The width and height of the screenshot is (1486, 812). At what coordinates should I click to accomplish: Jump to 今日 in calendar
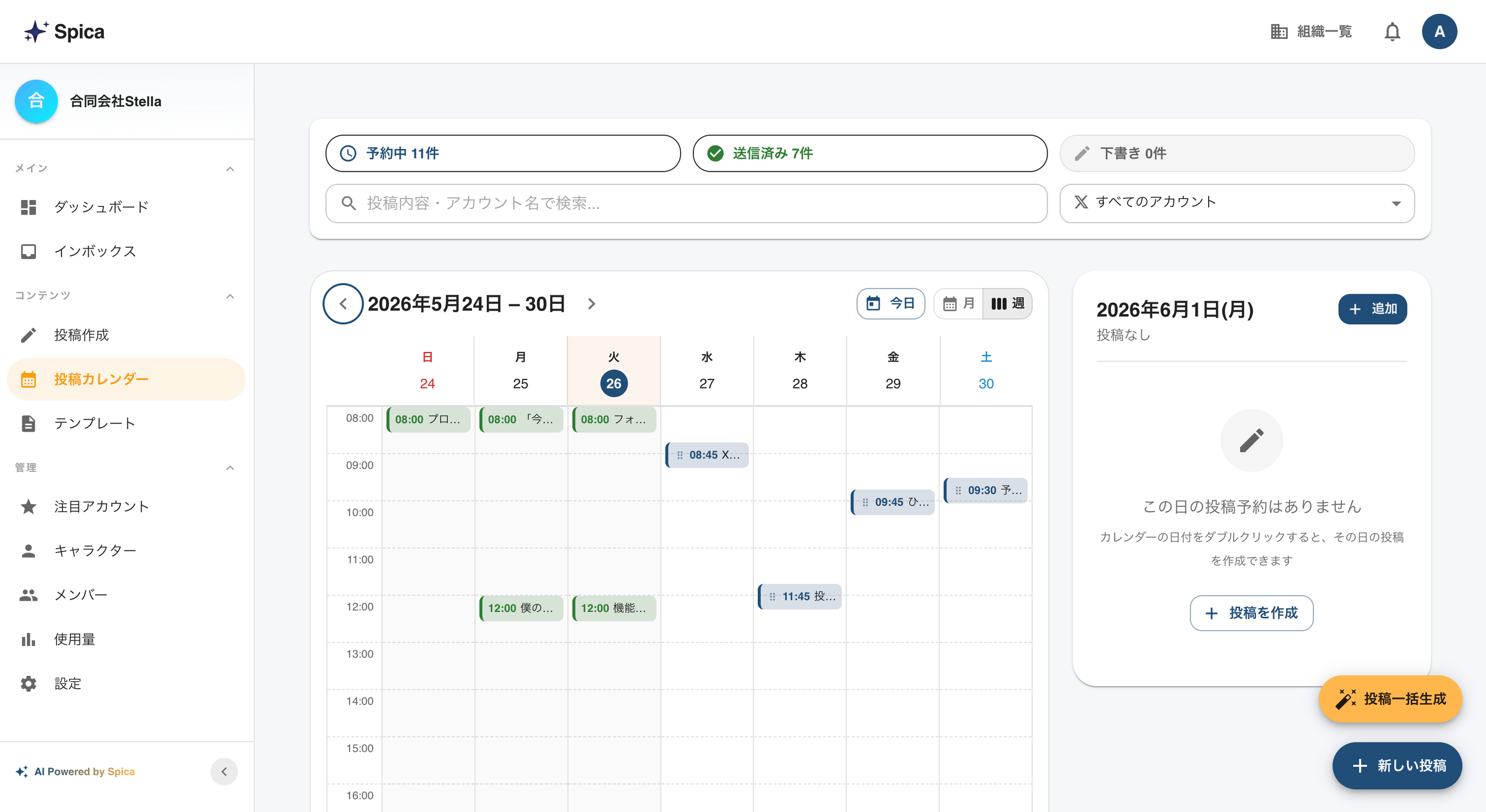coord(891,304)
